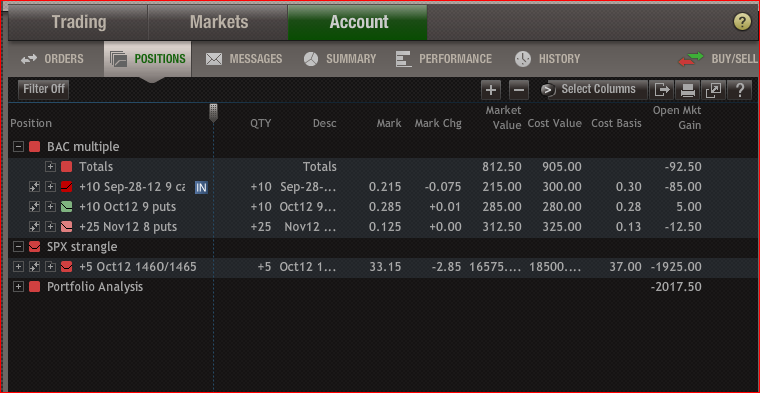Open the History sub-tab

click(x=547, y=59)
